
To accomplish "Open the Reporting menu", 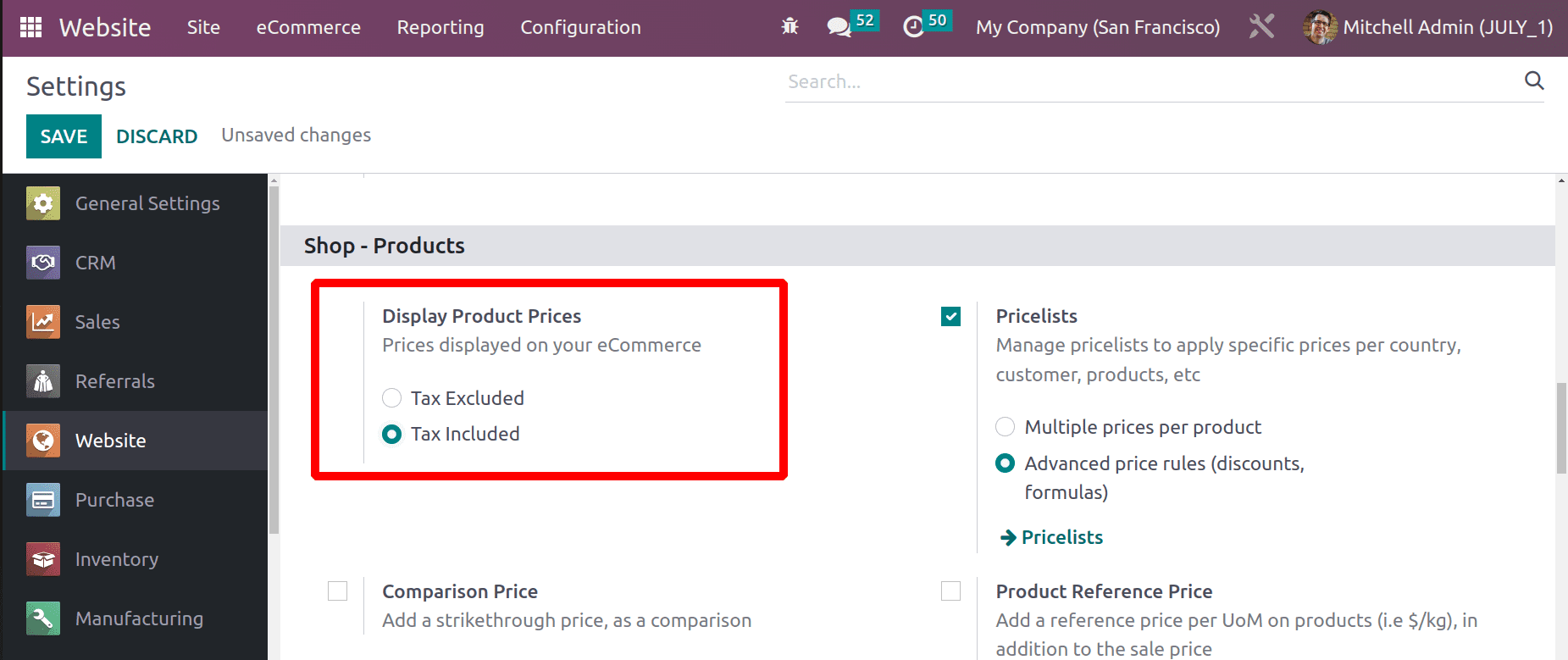I will pos(440,27).
